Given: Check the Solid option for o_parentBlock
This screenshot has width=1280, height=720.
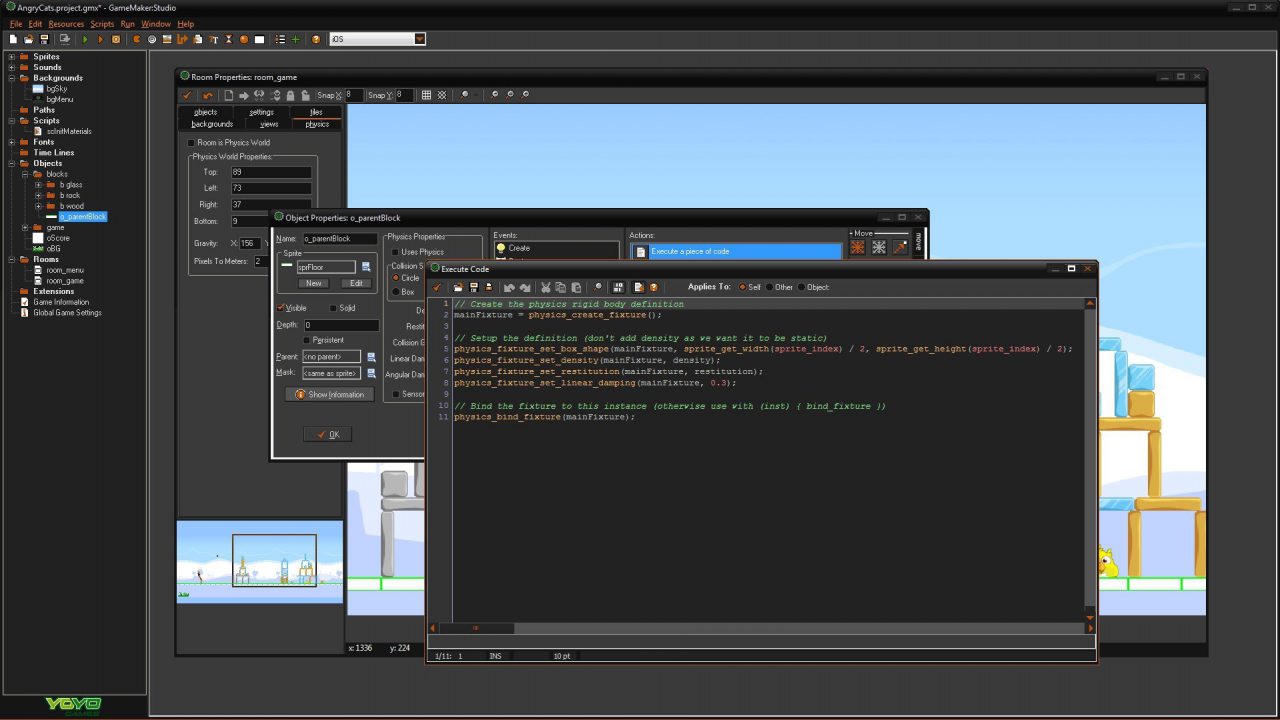Looking at the screenshot, I should pyautogui.click(x=332, y=307).
